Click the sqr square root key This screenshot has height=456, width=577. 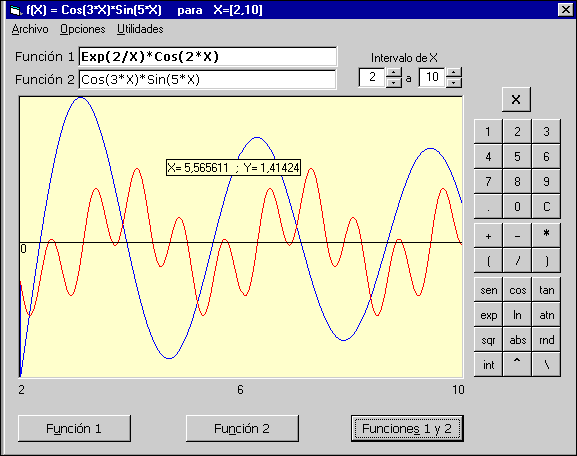(x=488, y=340)
